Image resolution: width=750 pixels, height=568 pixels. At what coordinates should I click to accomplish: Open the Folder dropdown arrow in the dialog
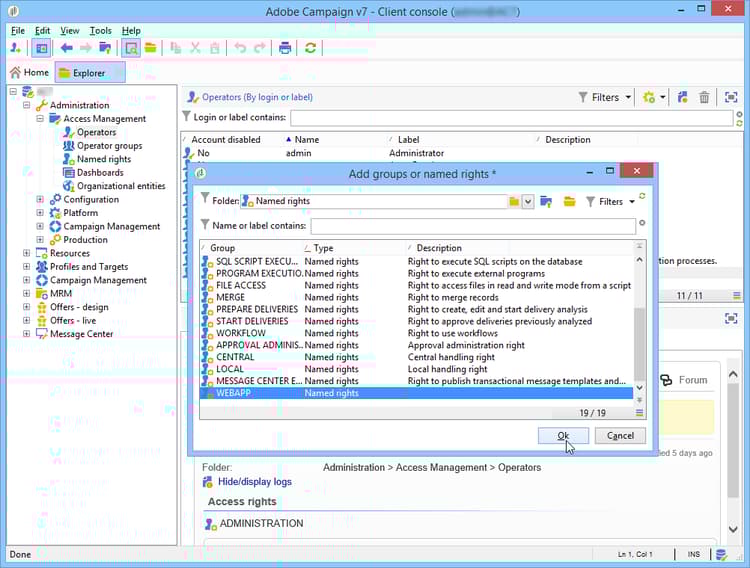pyautogui.click(x=528, y=201)
